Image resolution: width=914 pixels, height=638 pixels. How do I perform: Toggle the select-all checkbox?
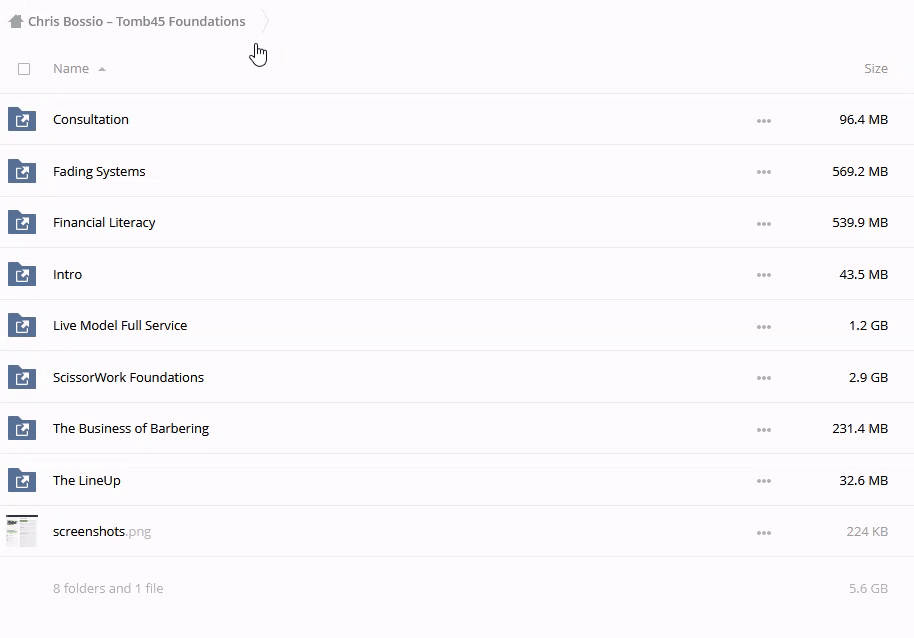pyautogui.click(x=24, y=69)
